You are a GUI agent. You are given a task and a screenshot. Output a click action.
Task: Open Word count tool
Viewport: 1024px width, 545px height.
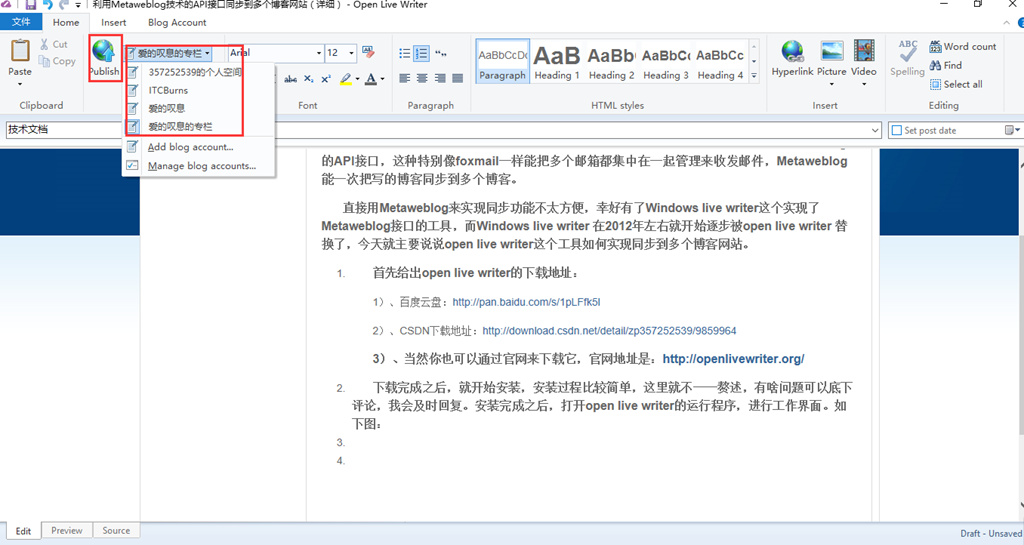coord(962,46)
